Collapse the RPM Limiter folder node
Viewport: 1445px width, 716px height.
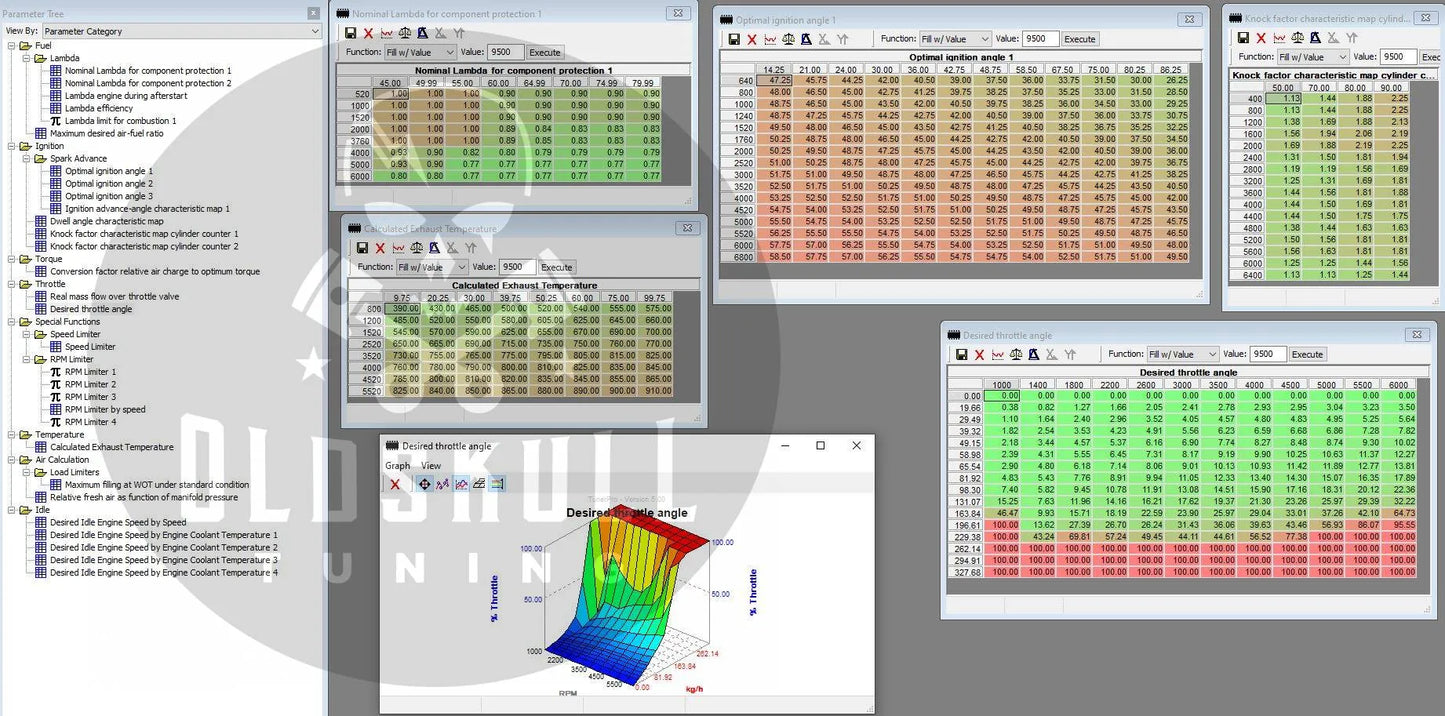pos(26,359)
